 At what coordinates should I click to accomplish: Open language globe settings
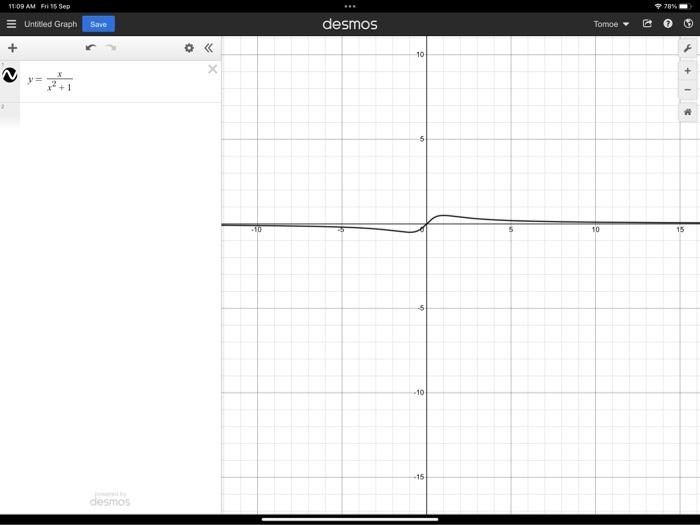point(688,24)
